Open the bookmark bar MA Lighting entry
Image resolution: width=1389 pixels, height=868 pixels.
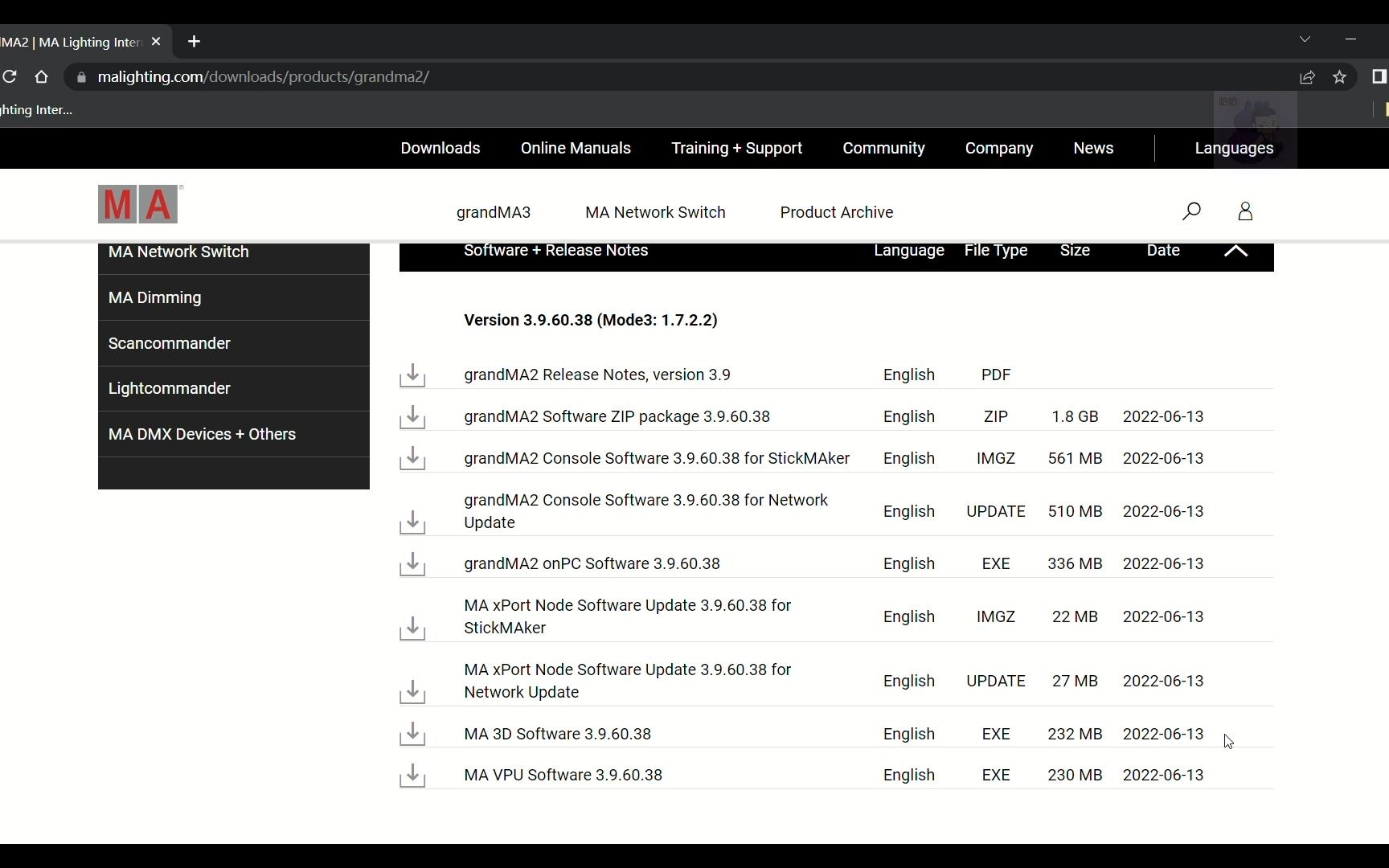[x=36, y=110]
